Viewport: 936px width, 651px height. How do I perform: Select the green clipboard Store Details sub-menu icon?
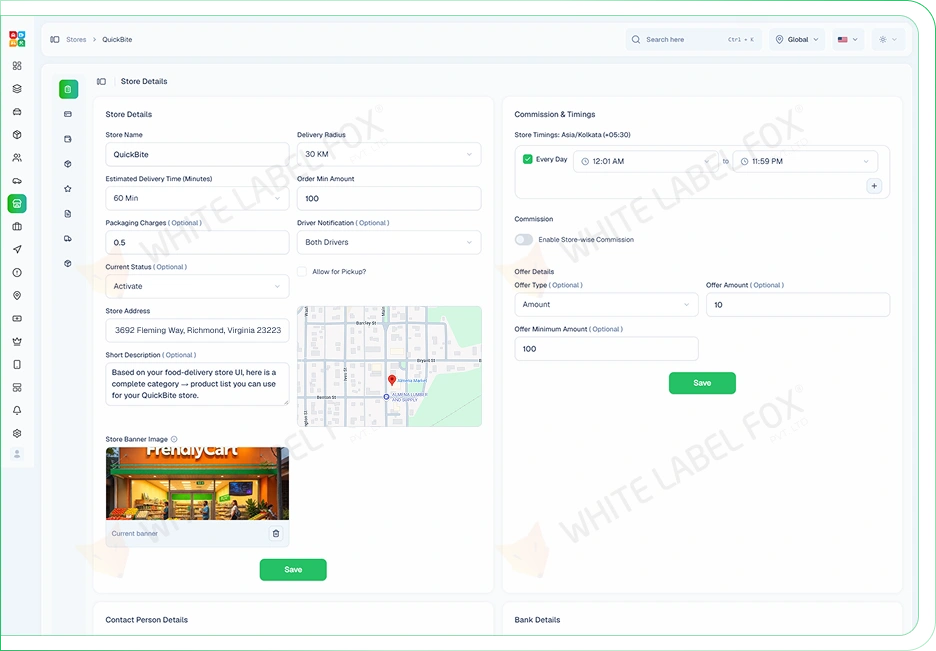pos(68,90)
